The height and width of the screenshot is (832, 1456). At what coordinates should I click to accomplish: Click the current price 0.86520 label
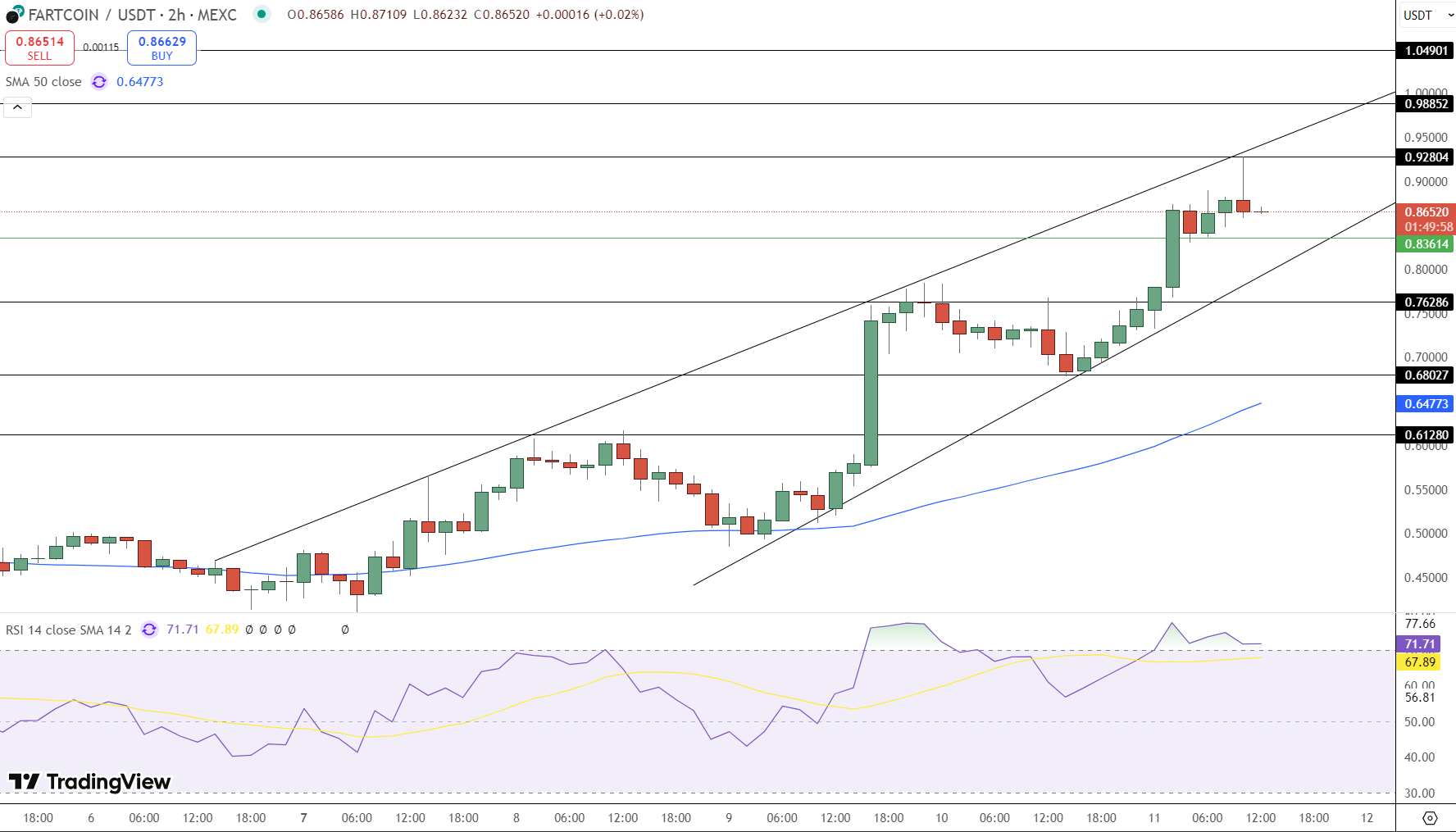click(1426, 212)
